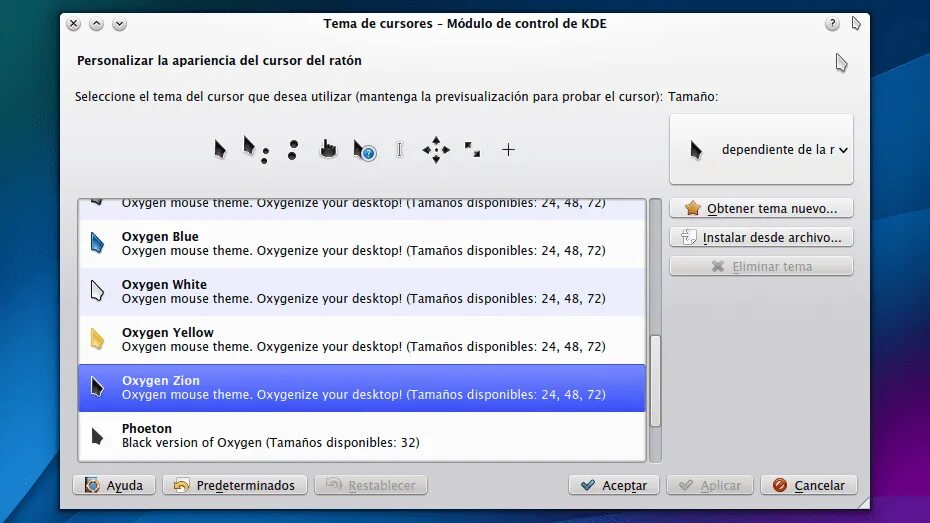Viewport: 930px width, 523px height.
Task: Click the Predeterminados button
Action: pos(235,485)
